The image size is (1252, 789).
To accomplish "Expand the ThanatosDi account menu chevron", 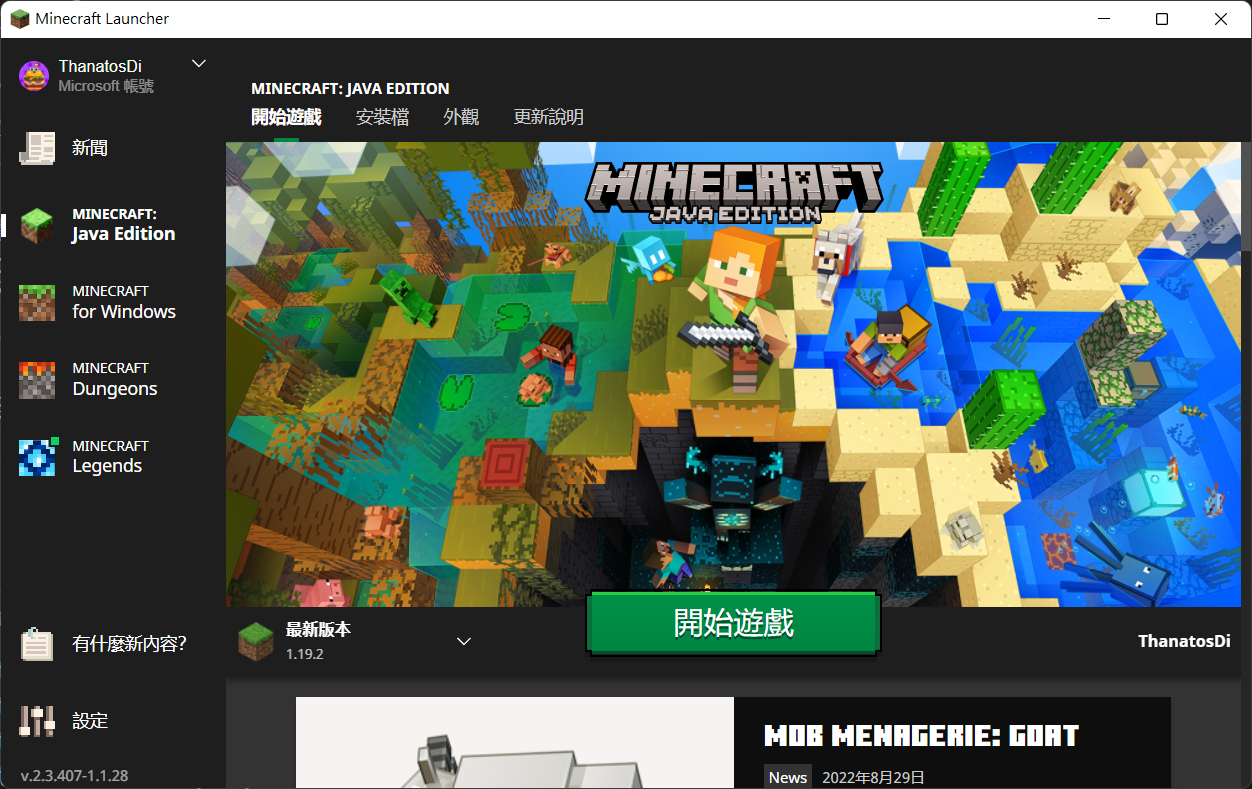I will click(199, 64).
